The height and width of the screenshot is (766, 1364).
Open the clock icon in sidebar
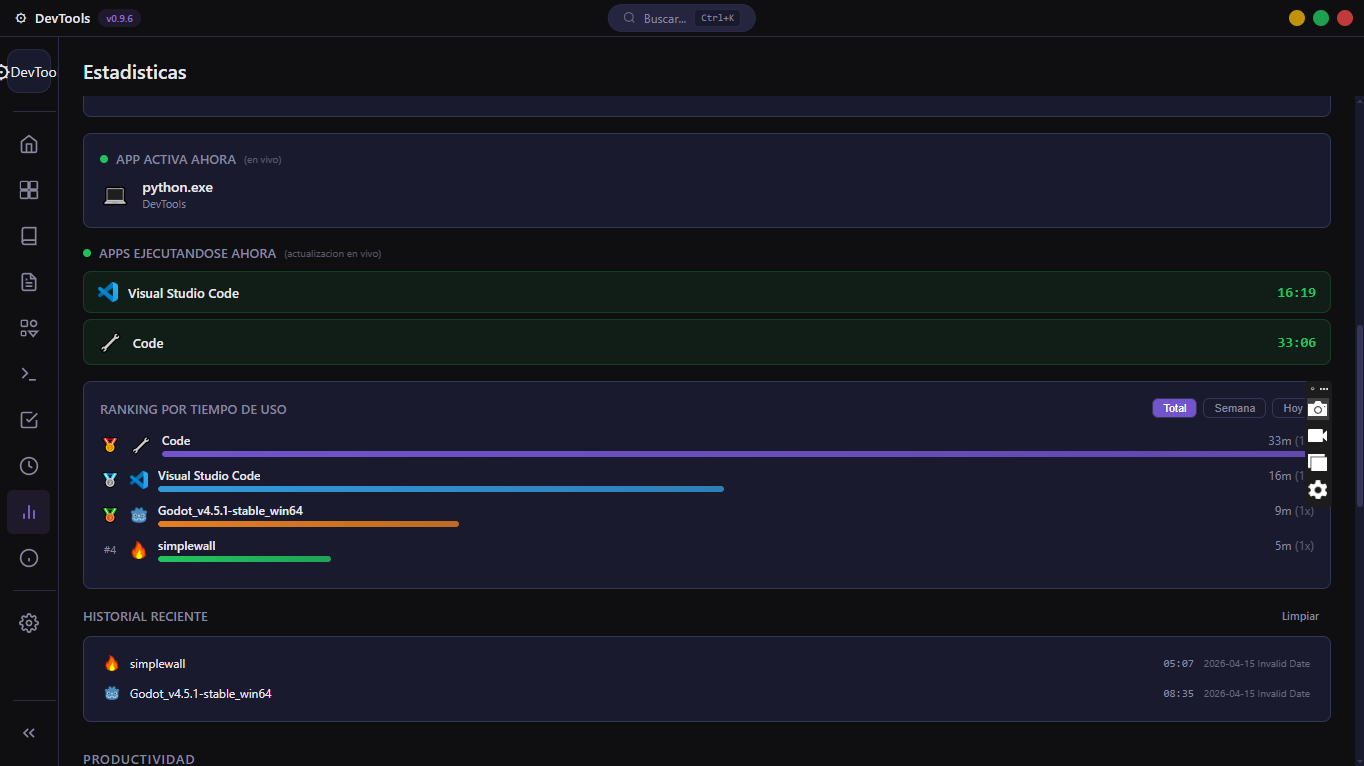pyautogui.click(x=29, y=466)
